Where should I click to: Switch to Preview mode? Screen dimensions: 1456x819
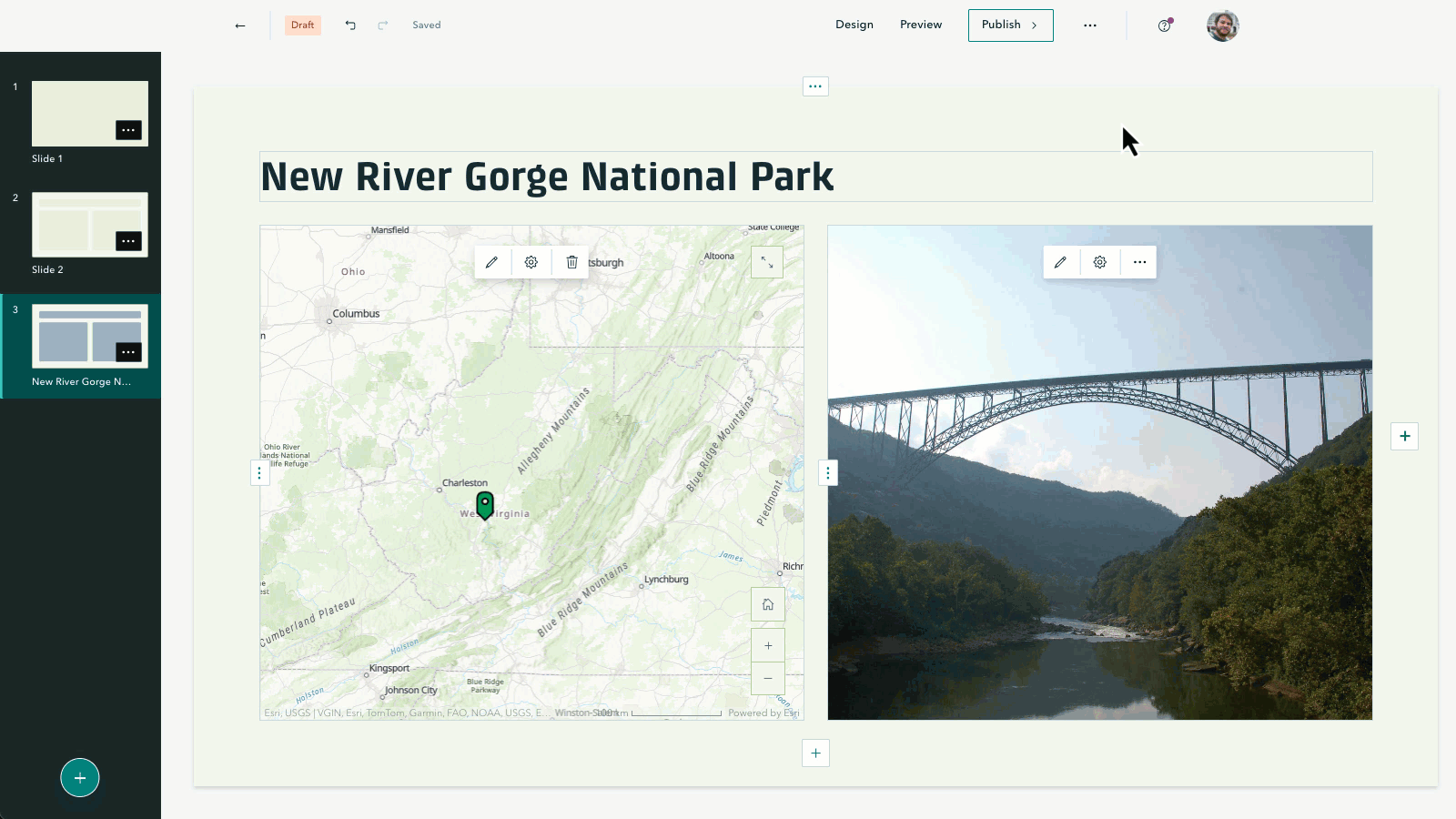[x=920, y=25]
